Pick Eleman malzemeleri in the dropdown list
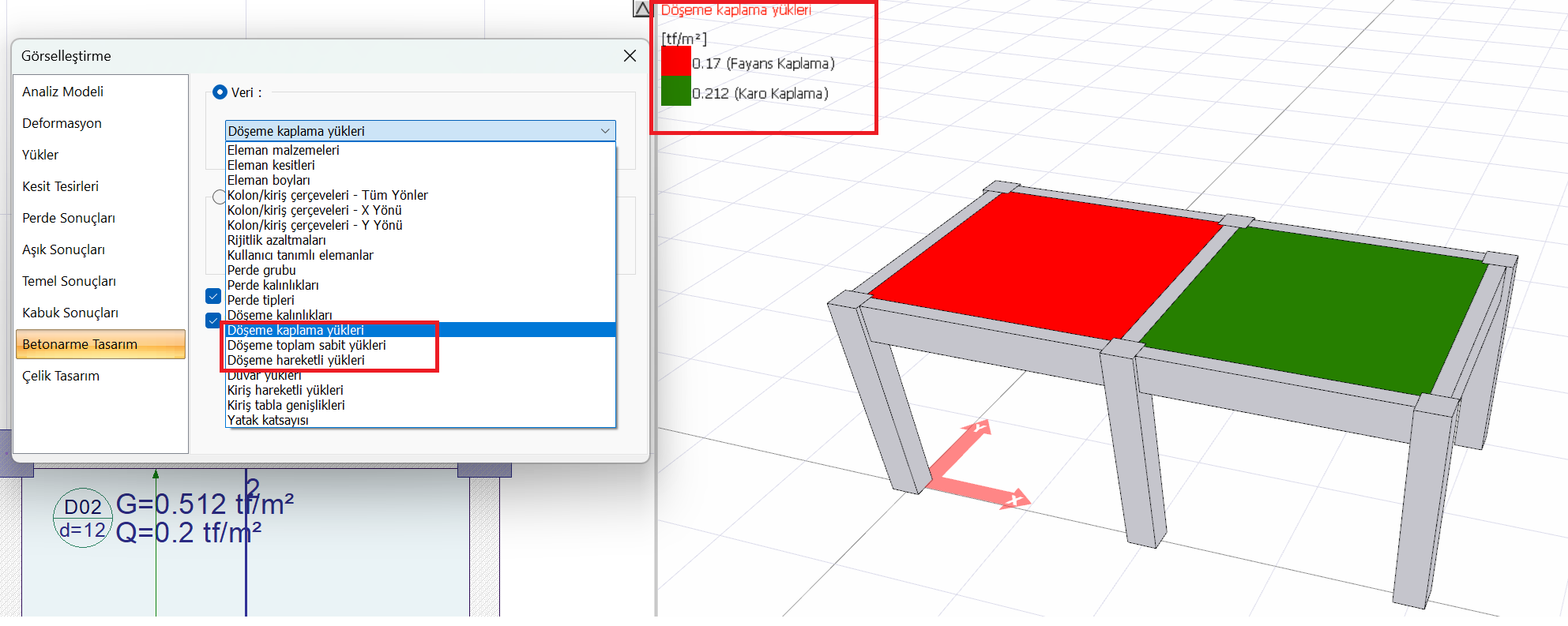This screenshot has height=626, width=1568. point(284,150)
